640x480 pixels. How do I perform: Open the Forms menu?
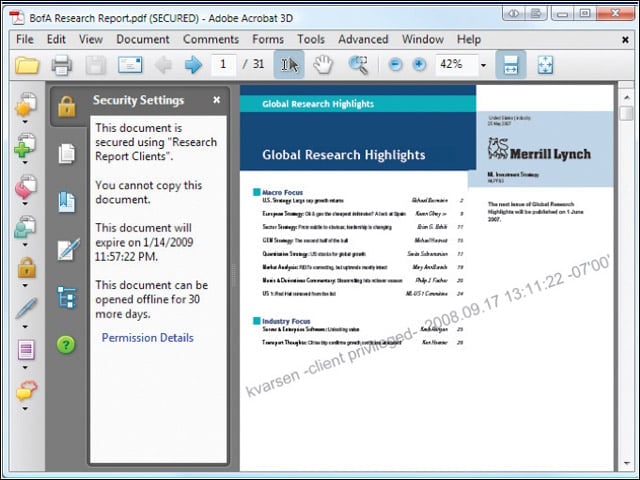(x=268, y=40)
